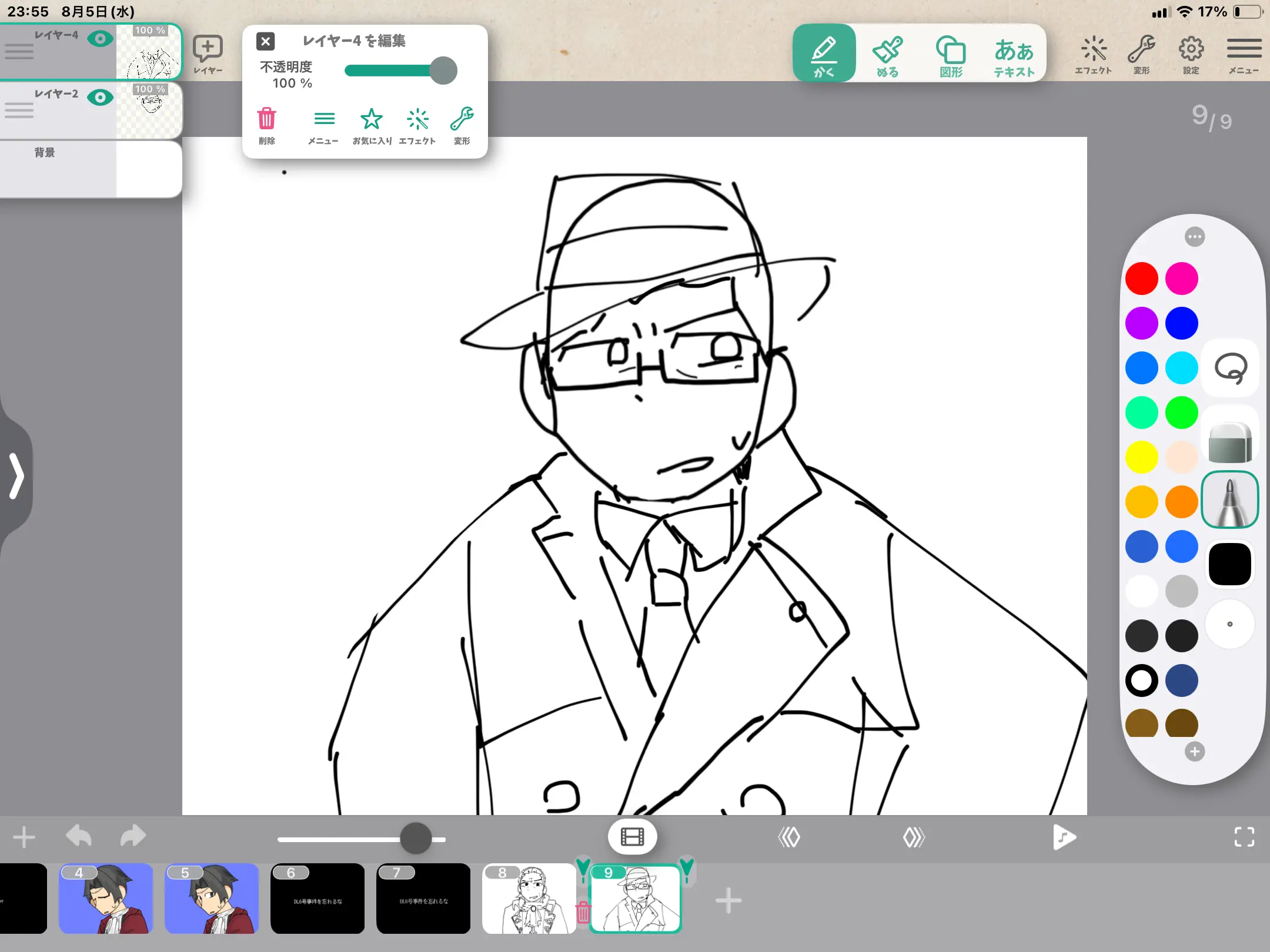Choose the pen brush tool
The height and width of the screenshot is (952, 1270).
1230,500
